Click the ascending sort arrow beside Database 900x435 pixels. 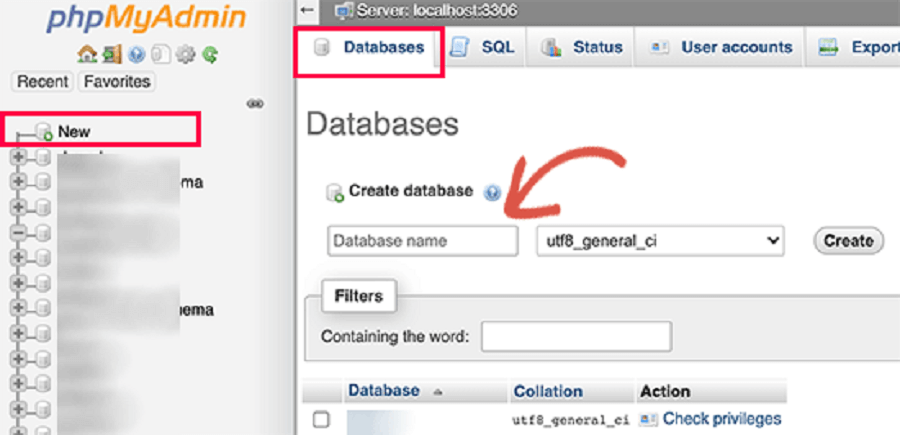coord(438,393)
